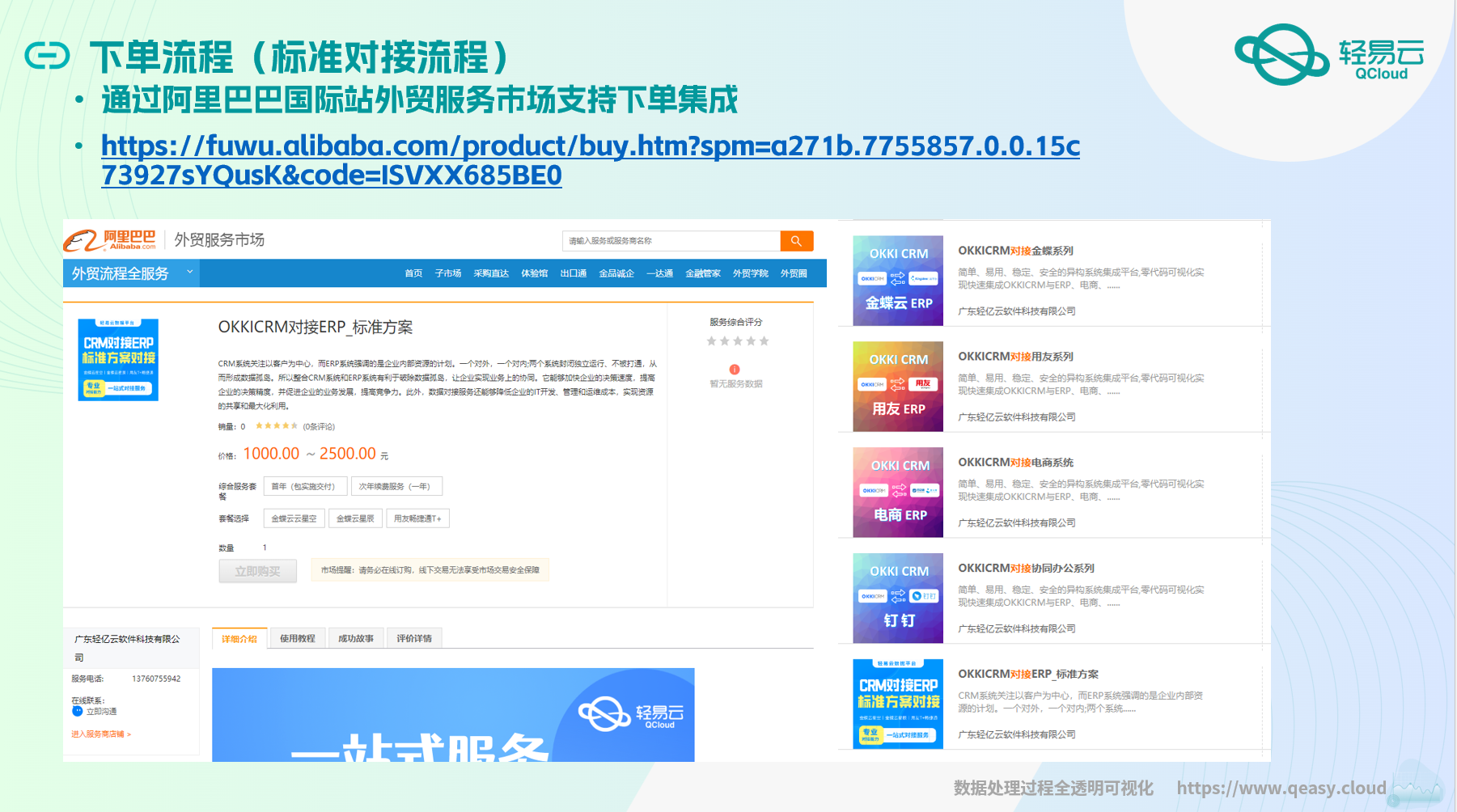Click the link icon beside slide title
1457x812 pixels.
click(x=47, y=56)
